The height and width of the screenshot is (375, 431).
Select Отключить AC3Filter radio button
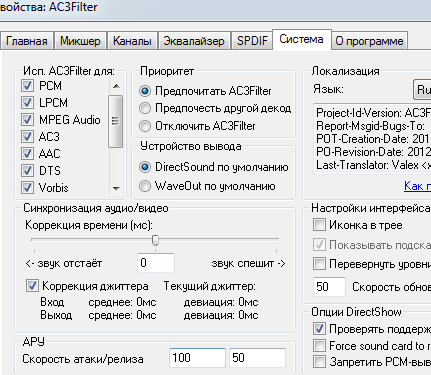point(145,126)
